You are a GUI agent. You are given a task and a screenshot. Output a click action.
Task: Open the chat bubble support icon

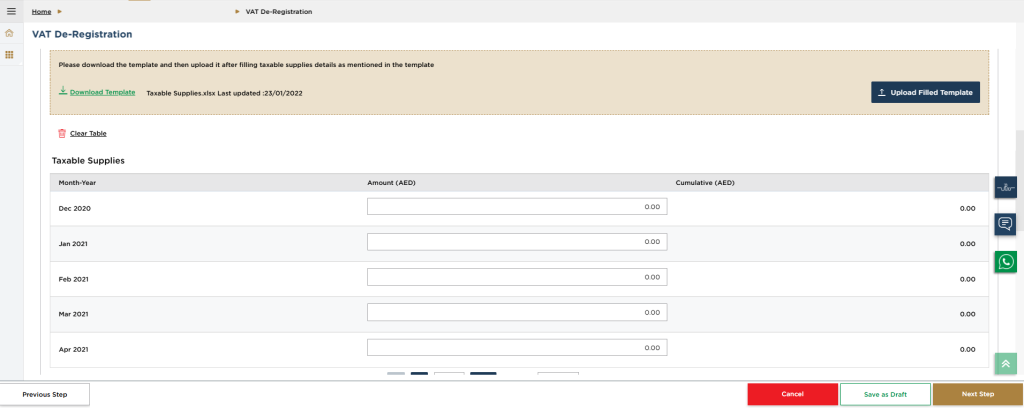pos(1005,224)
